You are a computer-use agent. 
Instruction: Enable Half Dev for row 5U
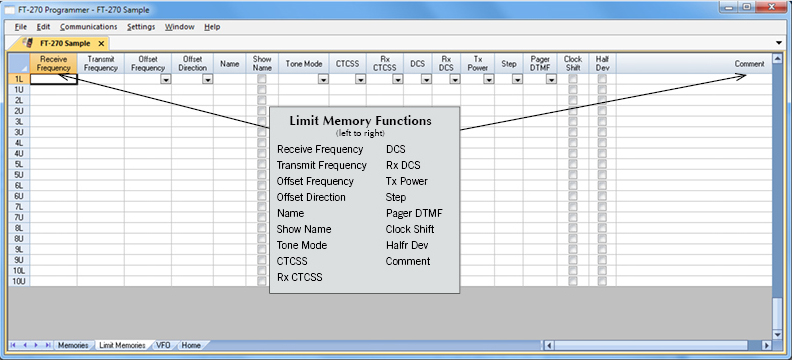[602, 175]
